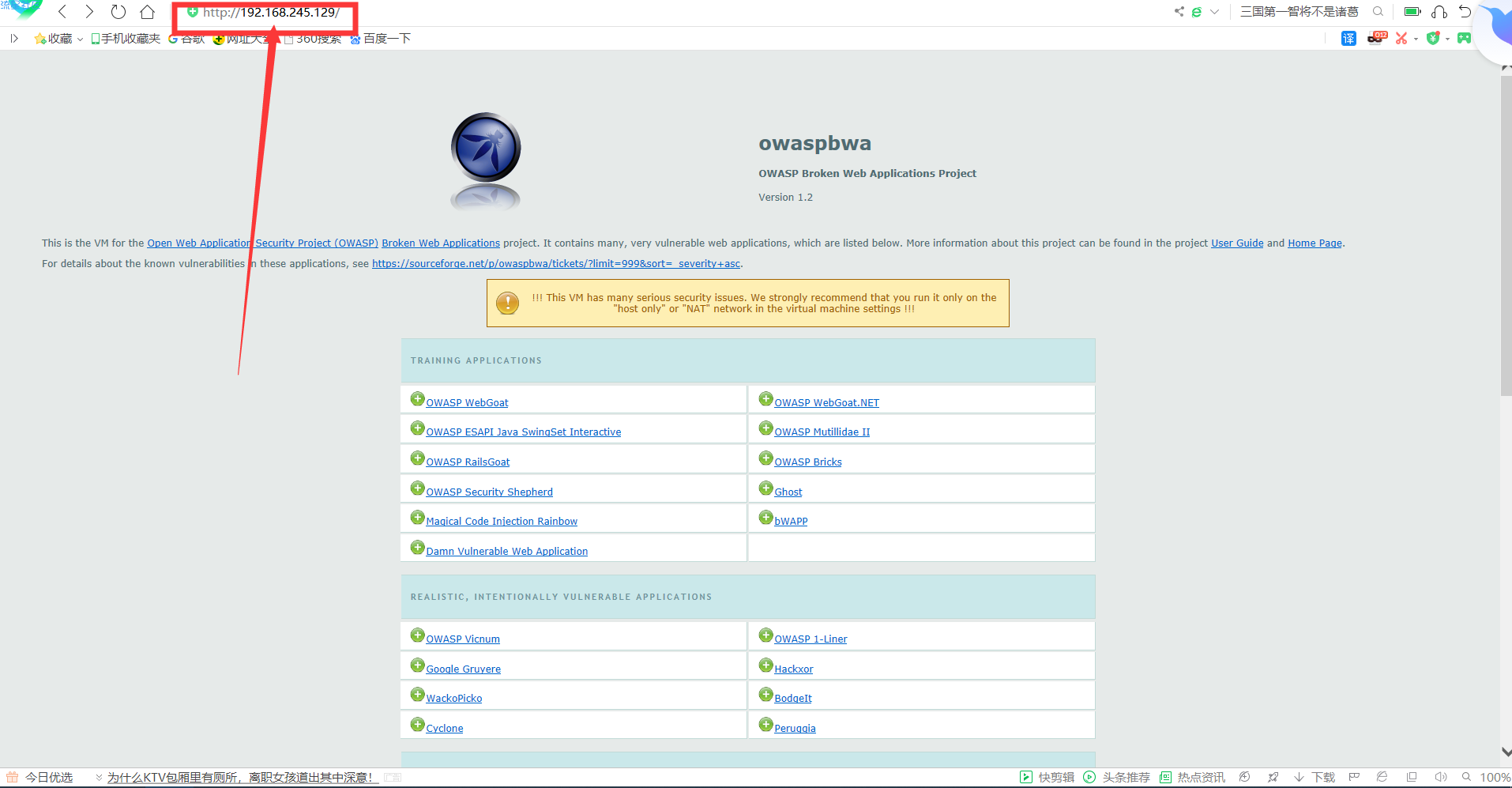
Task: Open the OWASP Vicnum link
Action: coord(462,639)
